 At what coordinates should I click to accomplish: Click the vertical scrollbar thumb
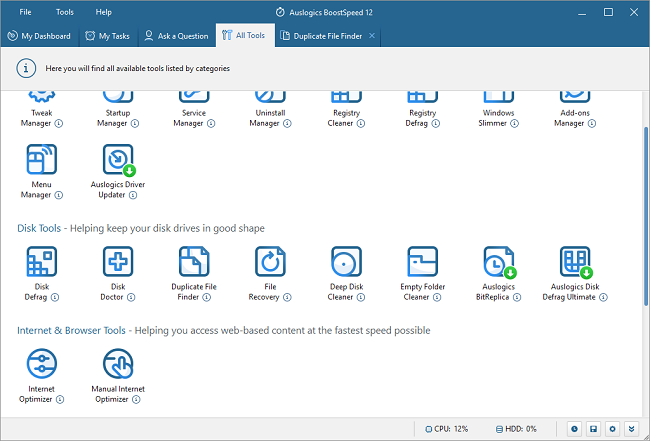point(646,216)
